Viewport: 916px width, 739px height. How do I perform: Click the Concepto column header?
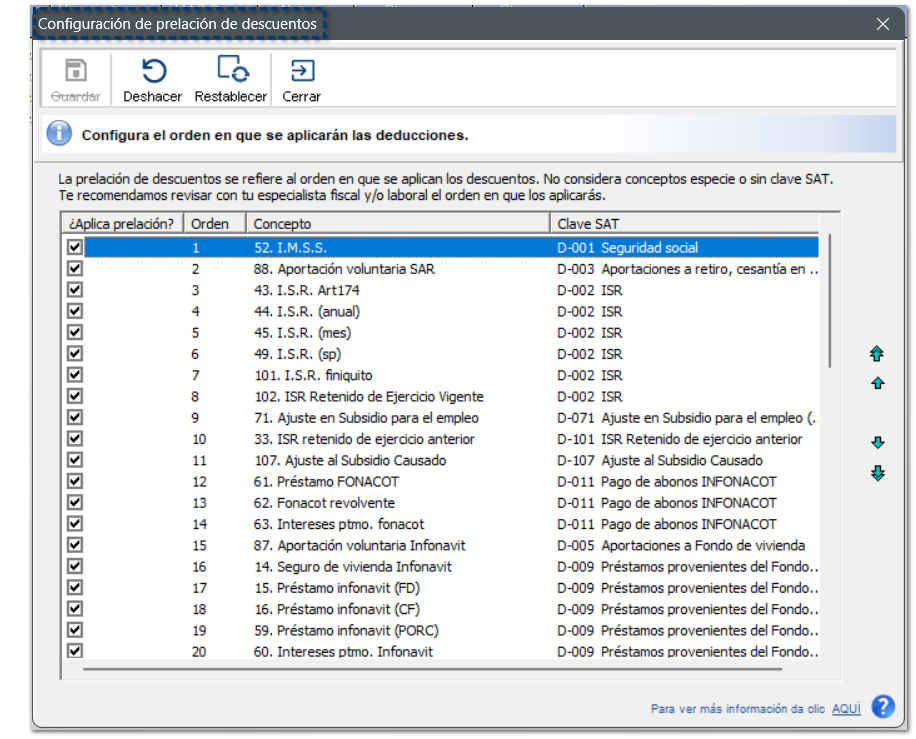pyautogui.click(x=397, y=224)
